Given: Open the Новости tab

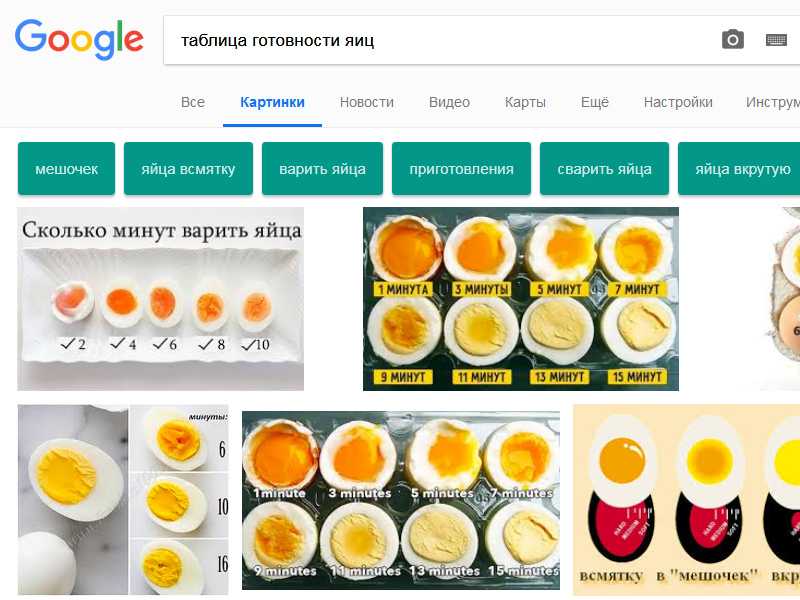Looking at the screenshot, I should [367, 102].
